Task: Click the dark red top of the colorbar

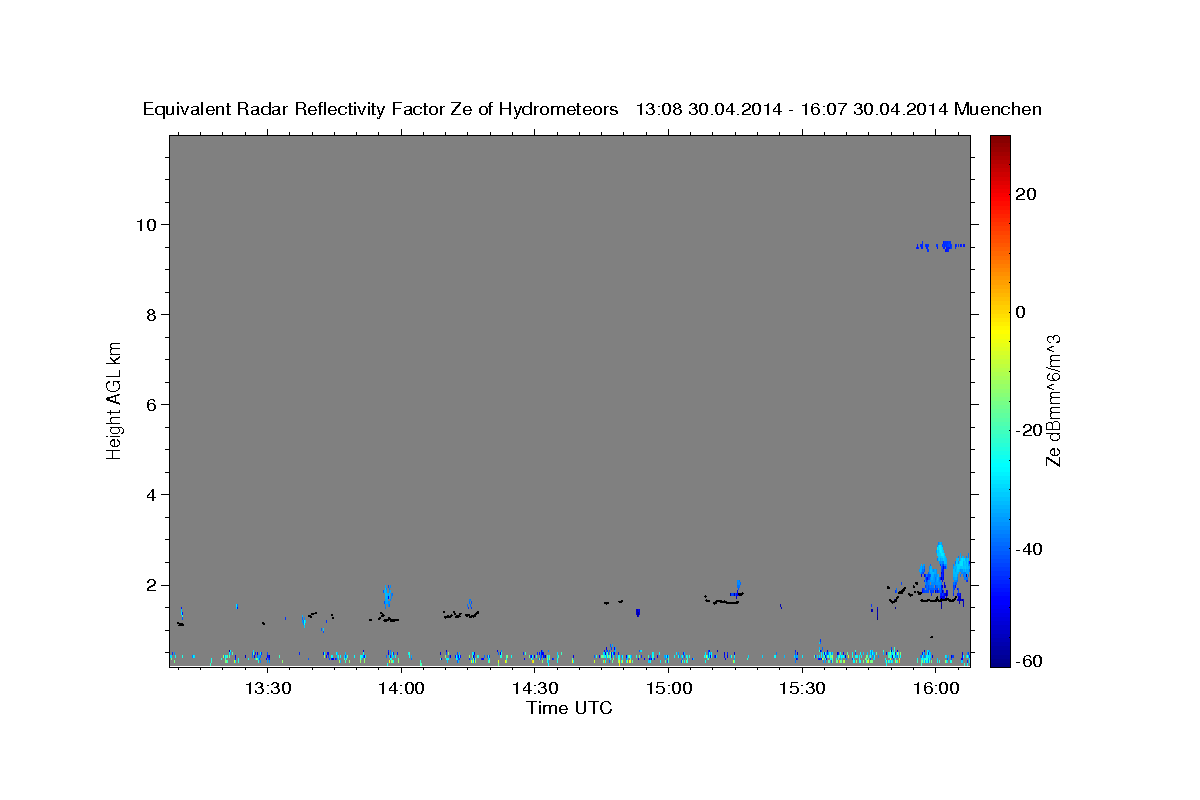Action: point(1000,142)
